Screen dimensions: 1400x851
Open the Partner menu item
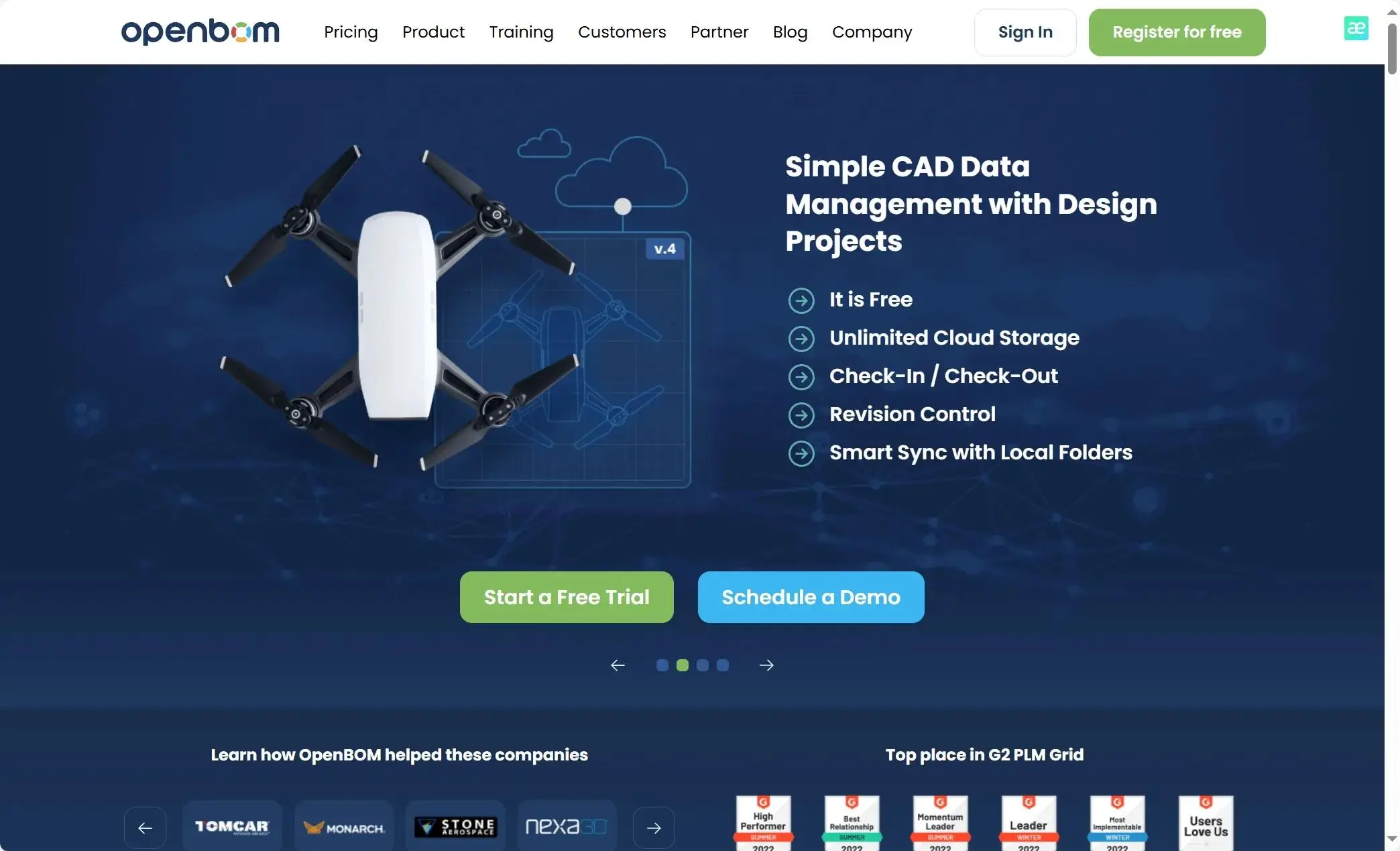pyautogui.click(x=719, y=32)
